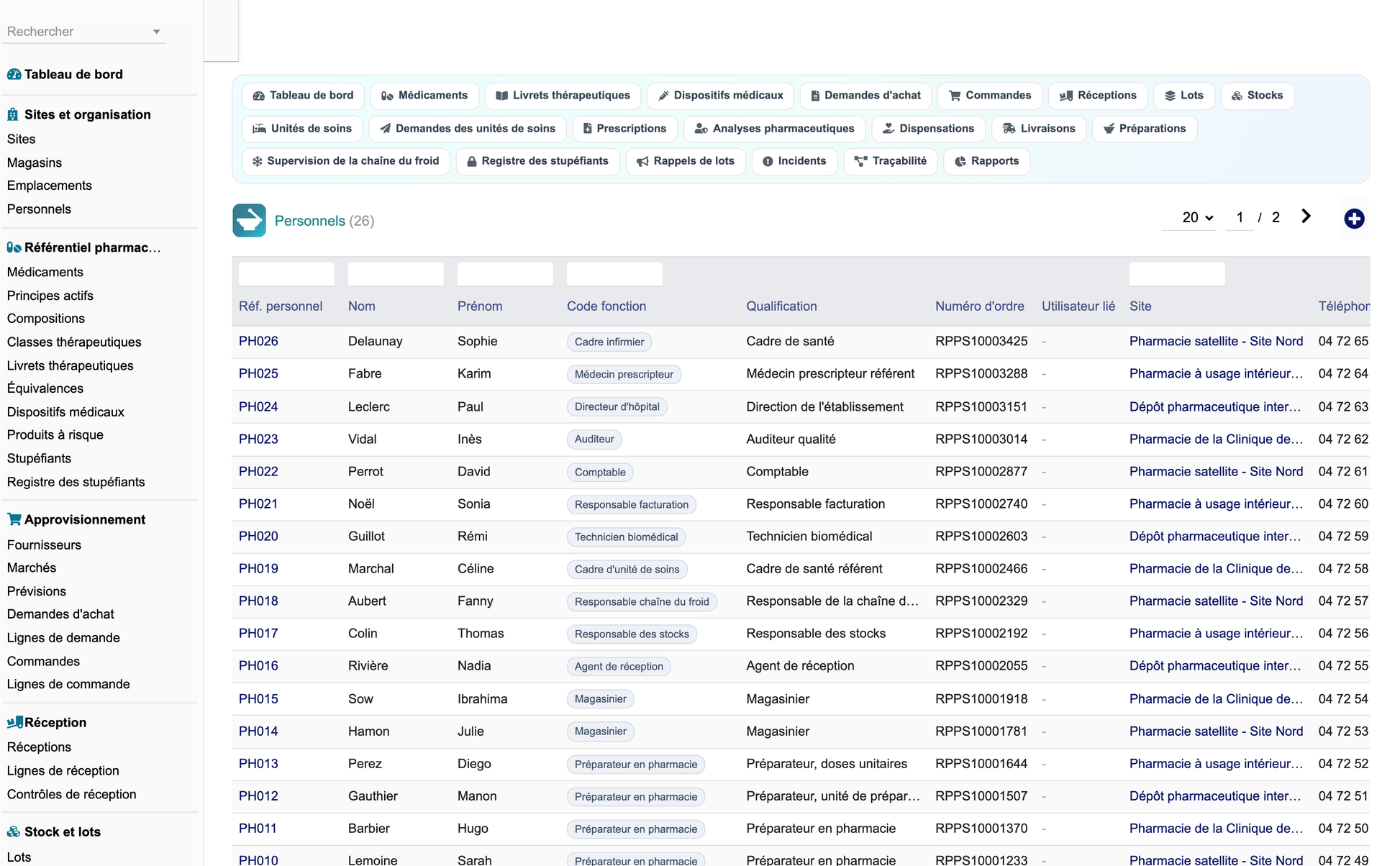This screenshot has height=866, width=1400.
Task: Click Responsable chaîne du froid badge
Action: [642, 602]
